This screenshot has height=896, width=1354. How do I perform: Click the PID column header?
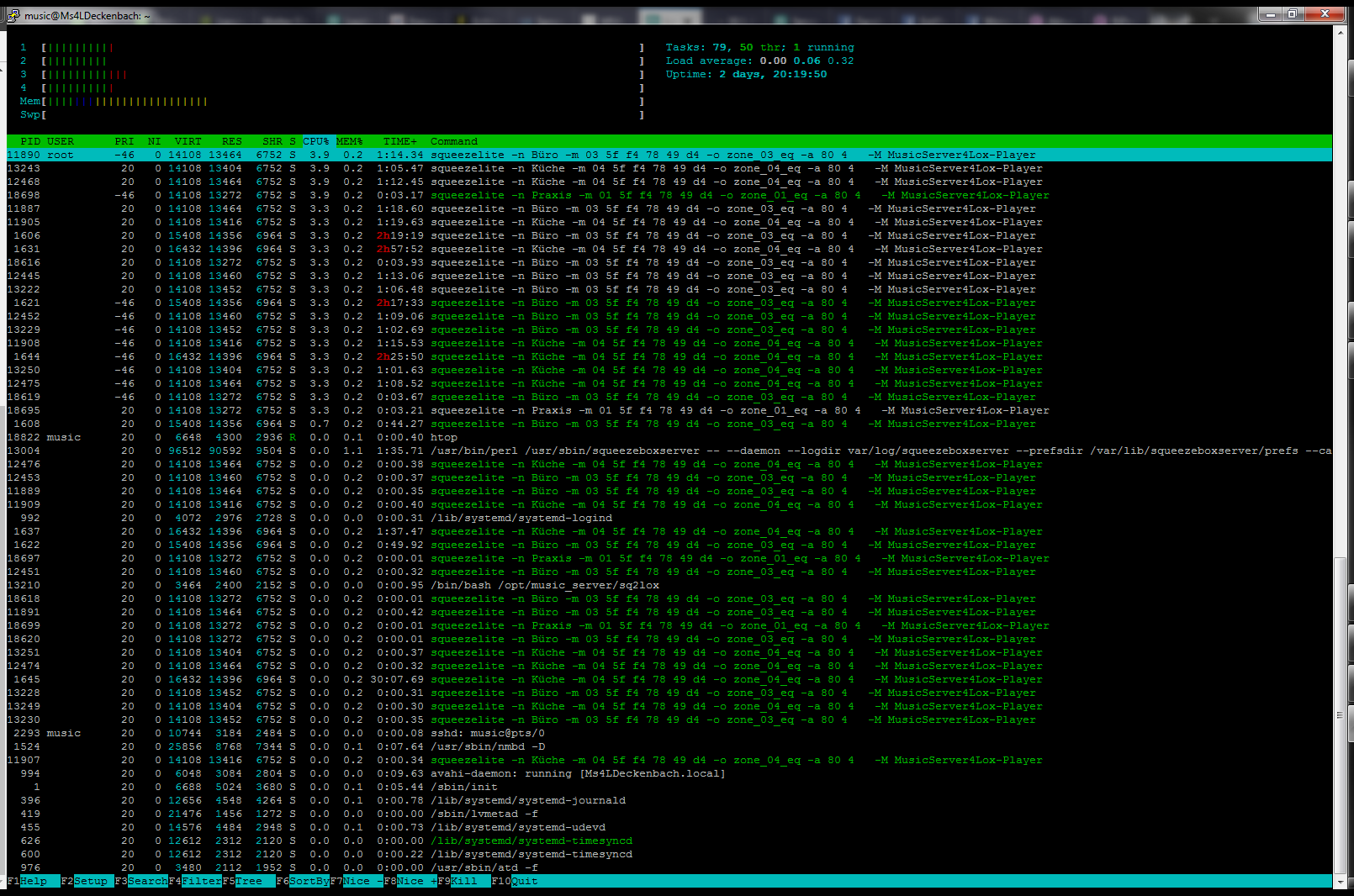pos(30,141)
